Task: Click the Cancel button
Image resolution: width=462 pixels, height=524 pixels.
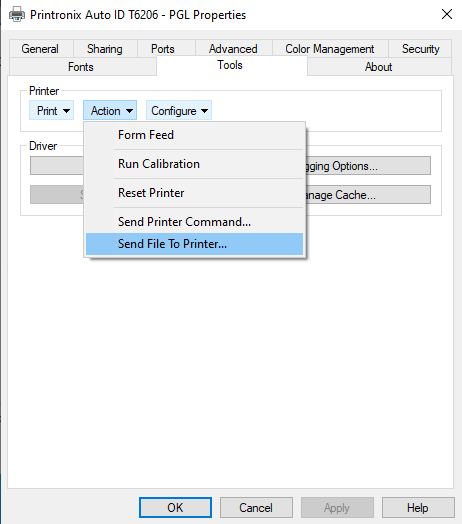Action: 256,507
